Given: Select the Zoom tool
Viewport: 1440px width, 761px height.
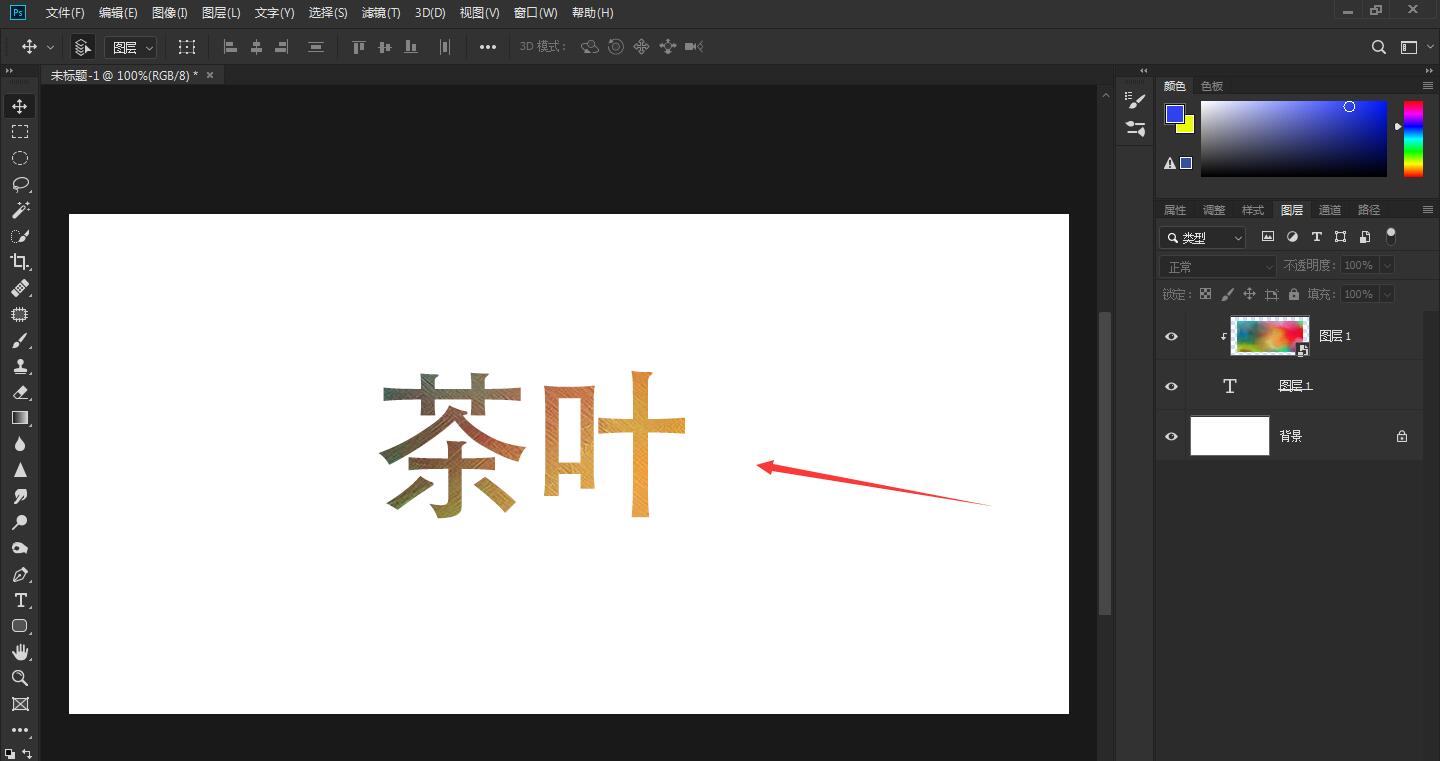Looking at the screenshot, I should click(20, 678).
